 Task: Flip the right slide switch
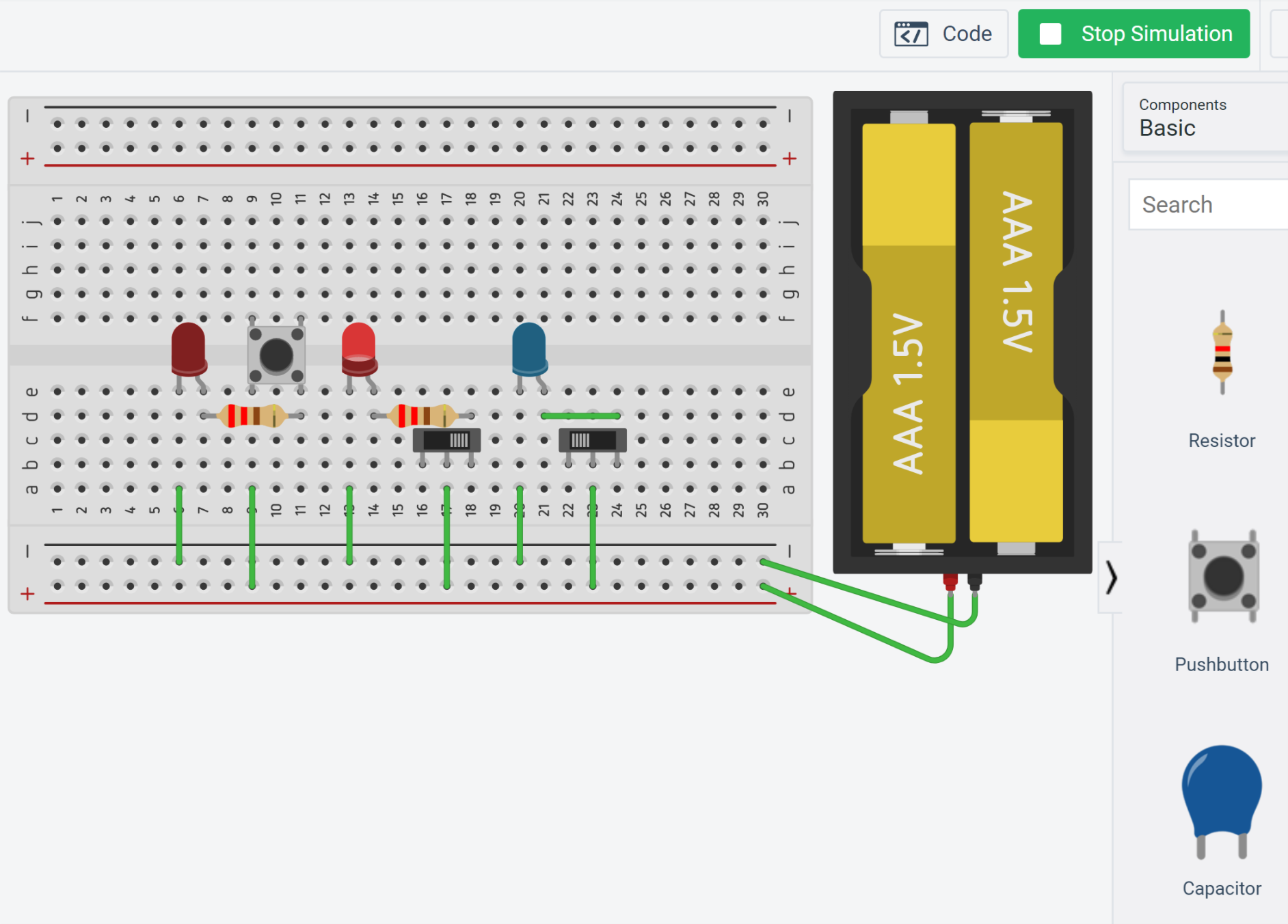tap(592, 441)
